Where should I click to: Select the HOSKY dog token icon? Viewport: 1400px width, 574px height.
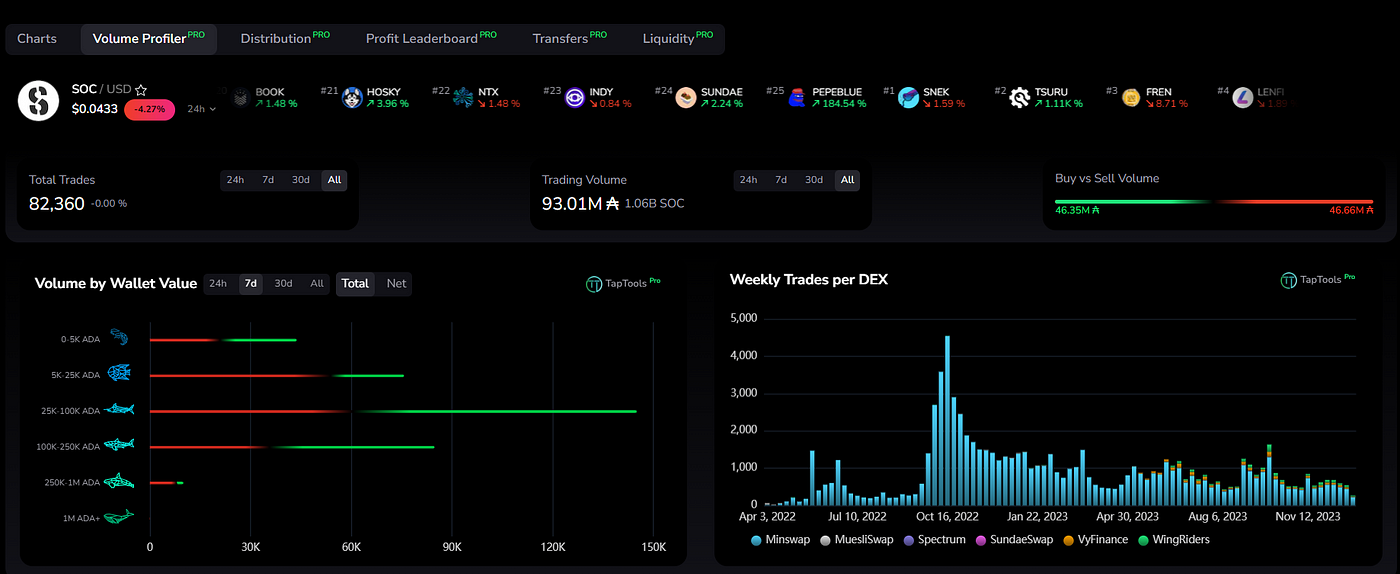click(352, 97)
